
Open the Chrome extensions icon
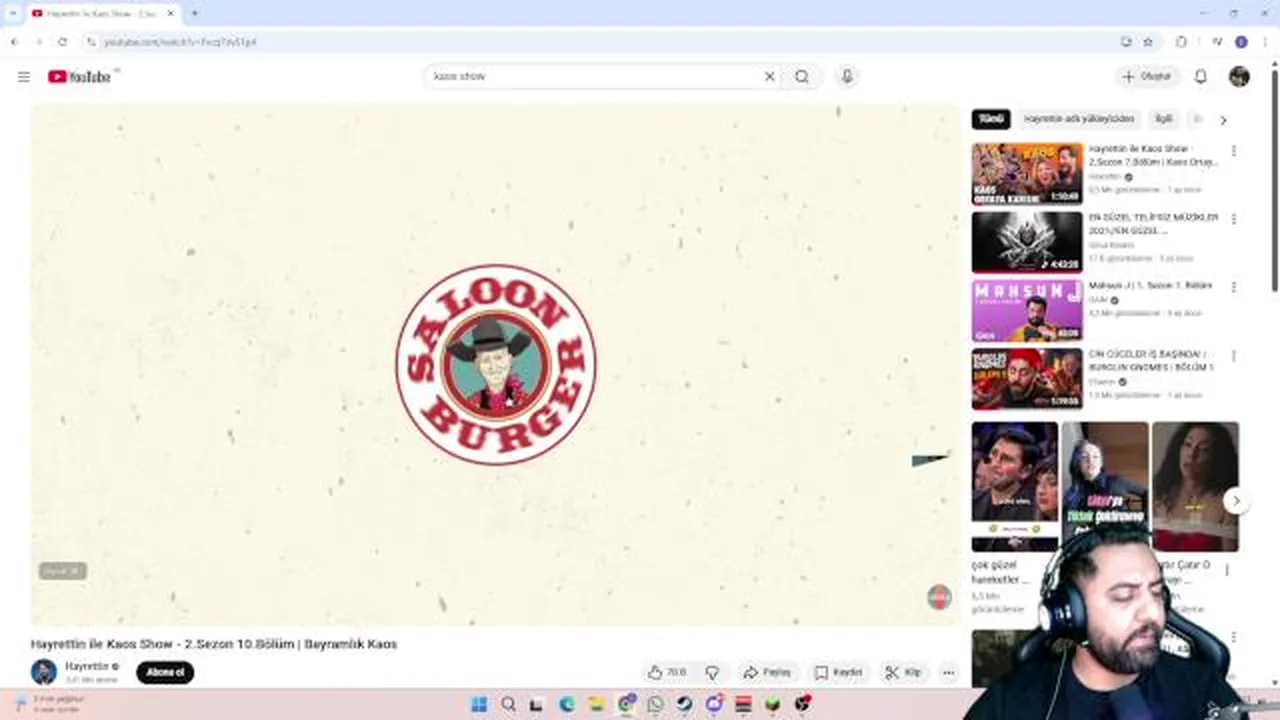click(1181, 42)
